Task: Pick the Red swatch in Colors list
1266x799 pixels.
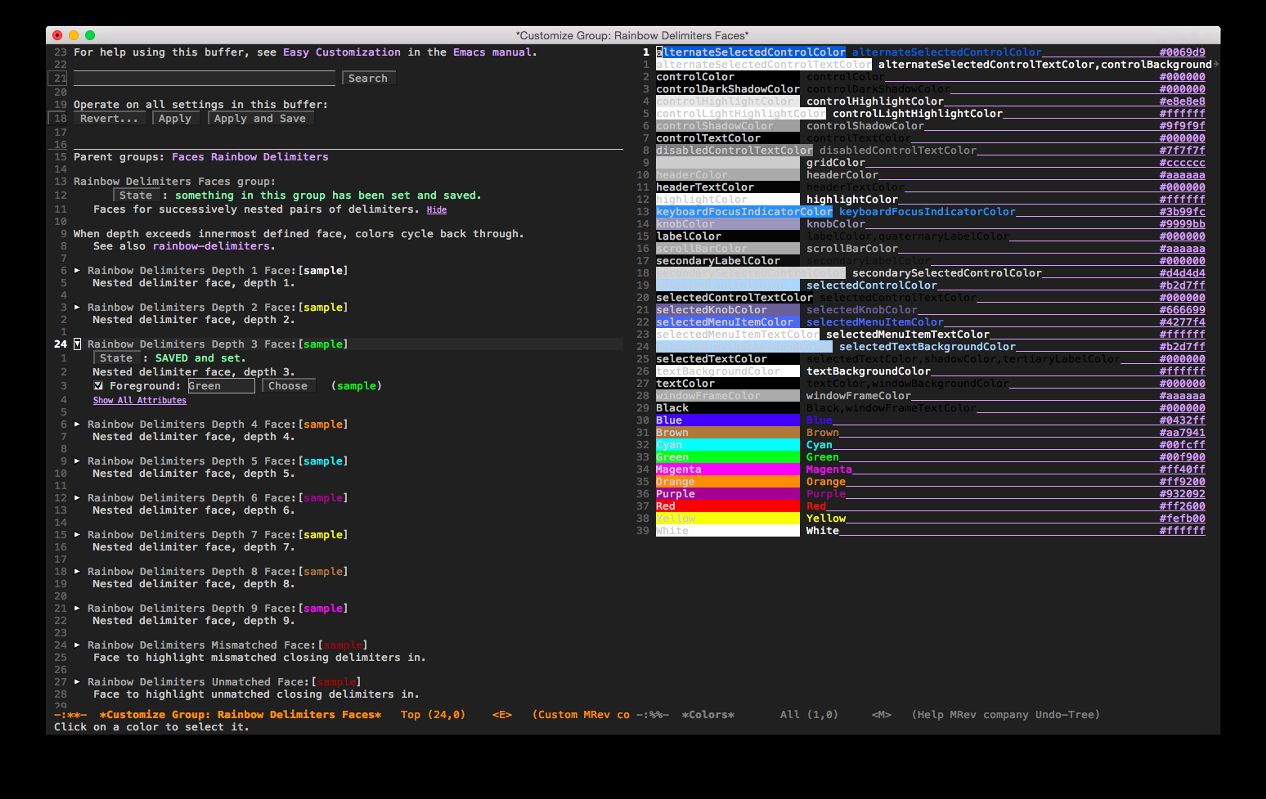Action: [728, 506]
